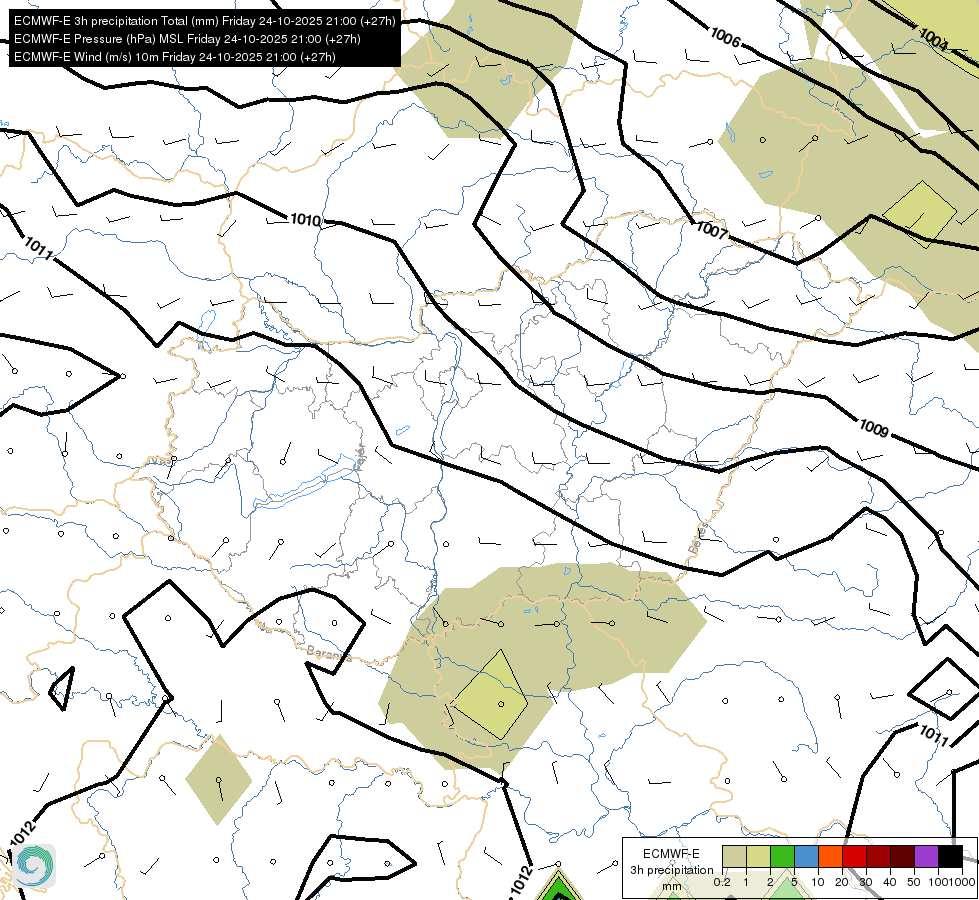979x900 pixels.
Task: Click the legend's mm unit label
Action: pos(672,886)
